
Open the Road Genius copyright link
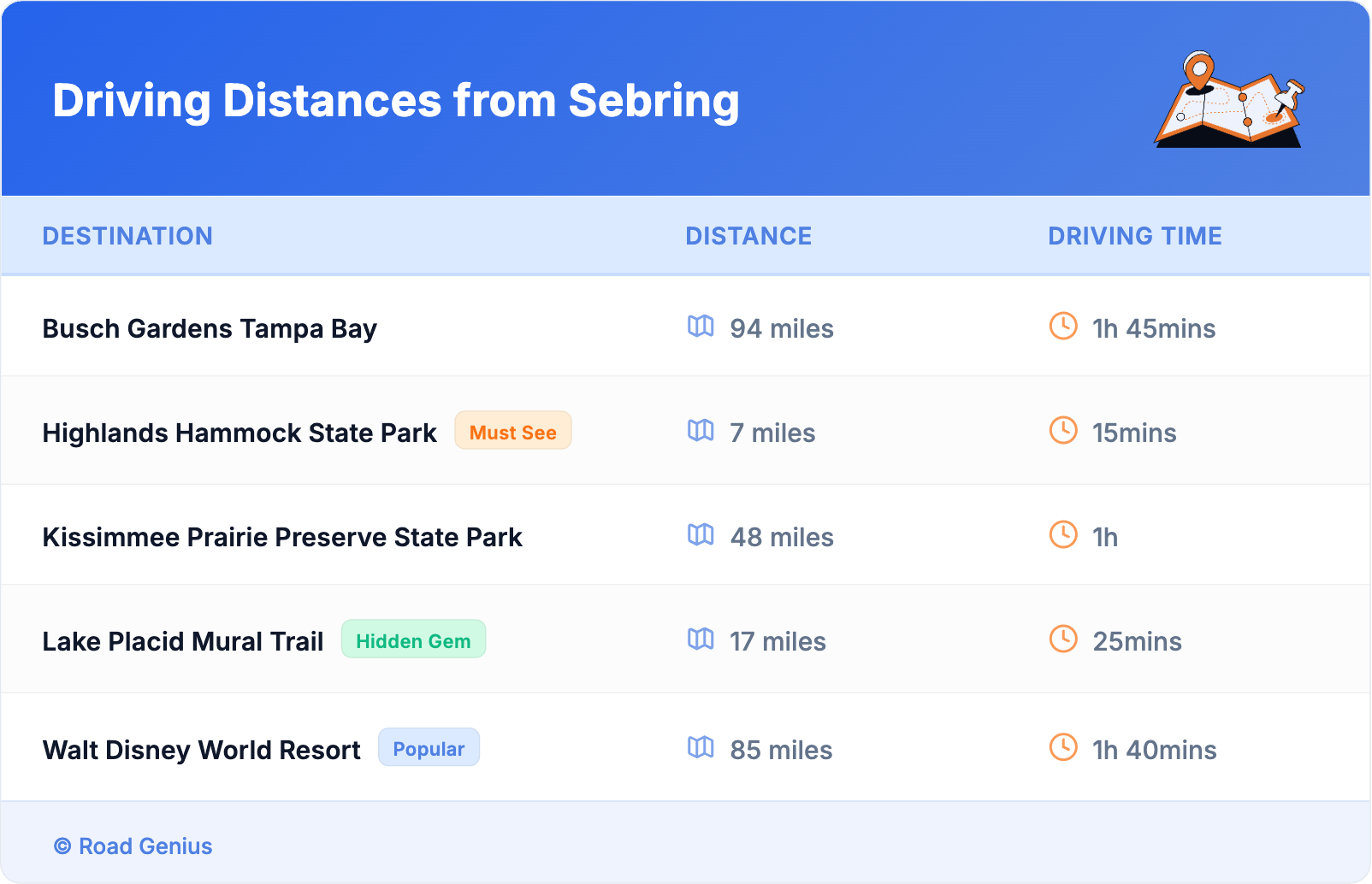pyautogui.click(x=133, y=846)
